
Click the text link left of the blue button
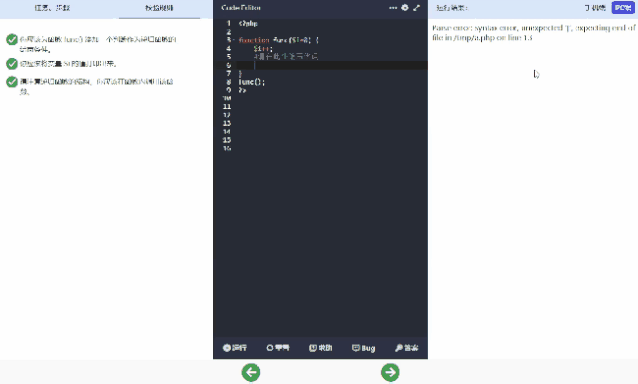(x=595, y=8)
